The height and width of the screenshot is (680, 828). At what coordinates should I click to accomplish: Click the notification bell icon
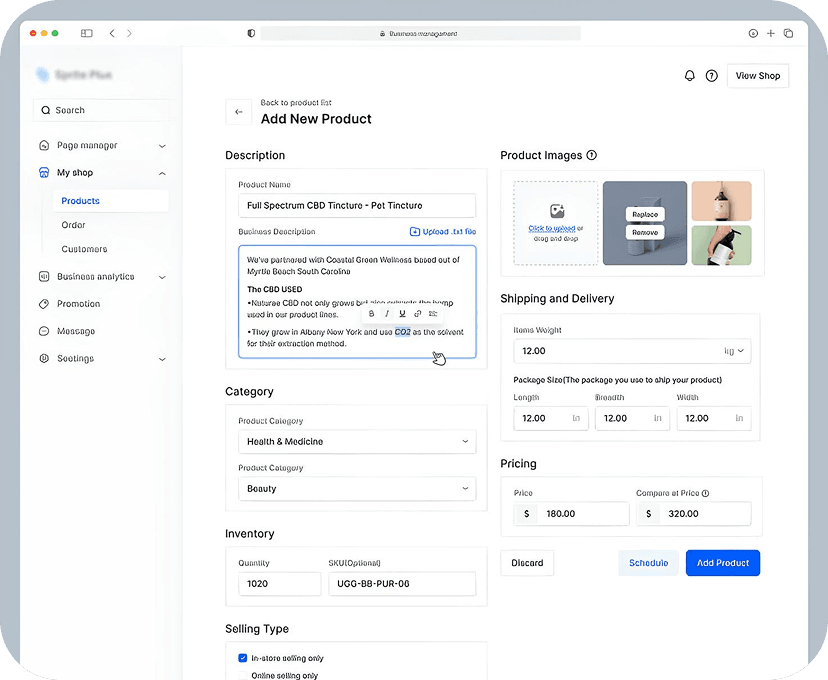click(x=689, y=75)
